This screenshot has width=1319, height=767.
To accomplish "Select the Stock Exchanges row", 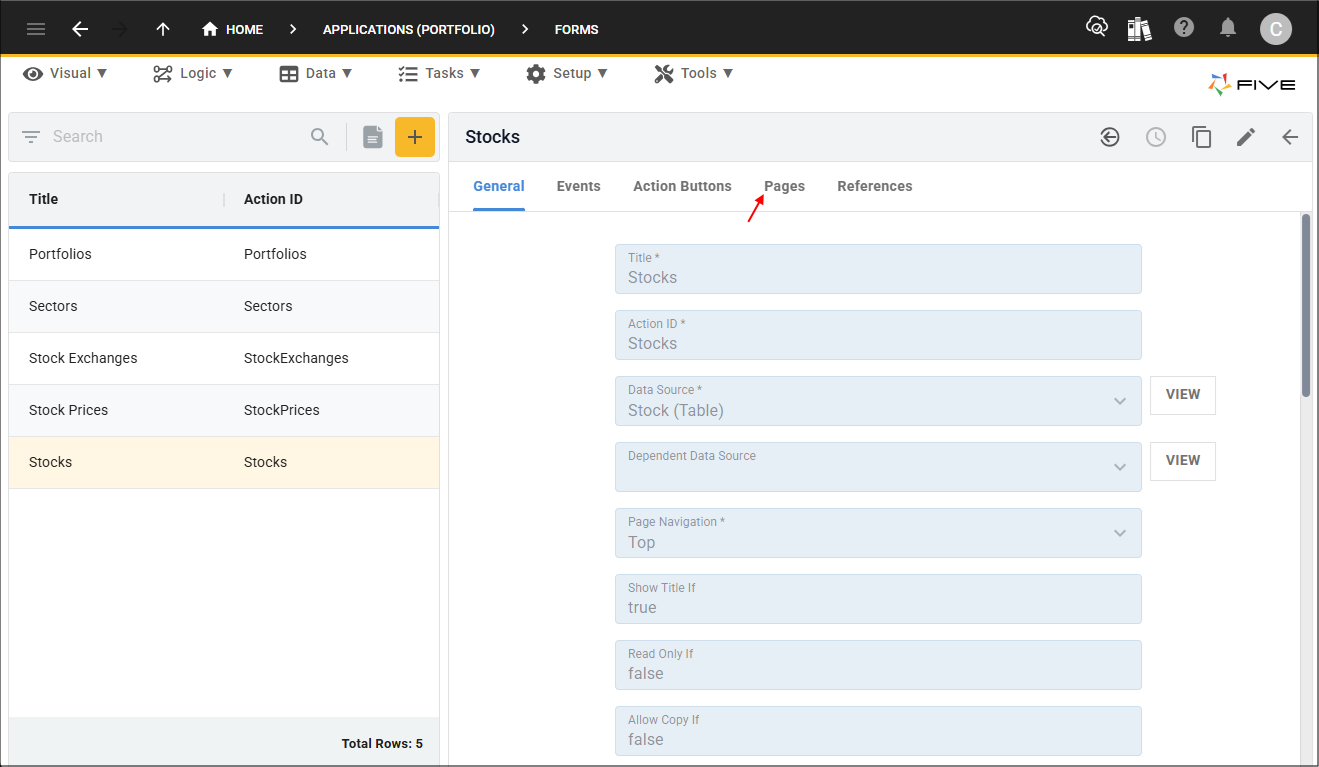I will [x=224, y=358].
